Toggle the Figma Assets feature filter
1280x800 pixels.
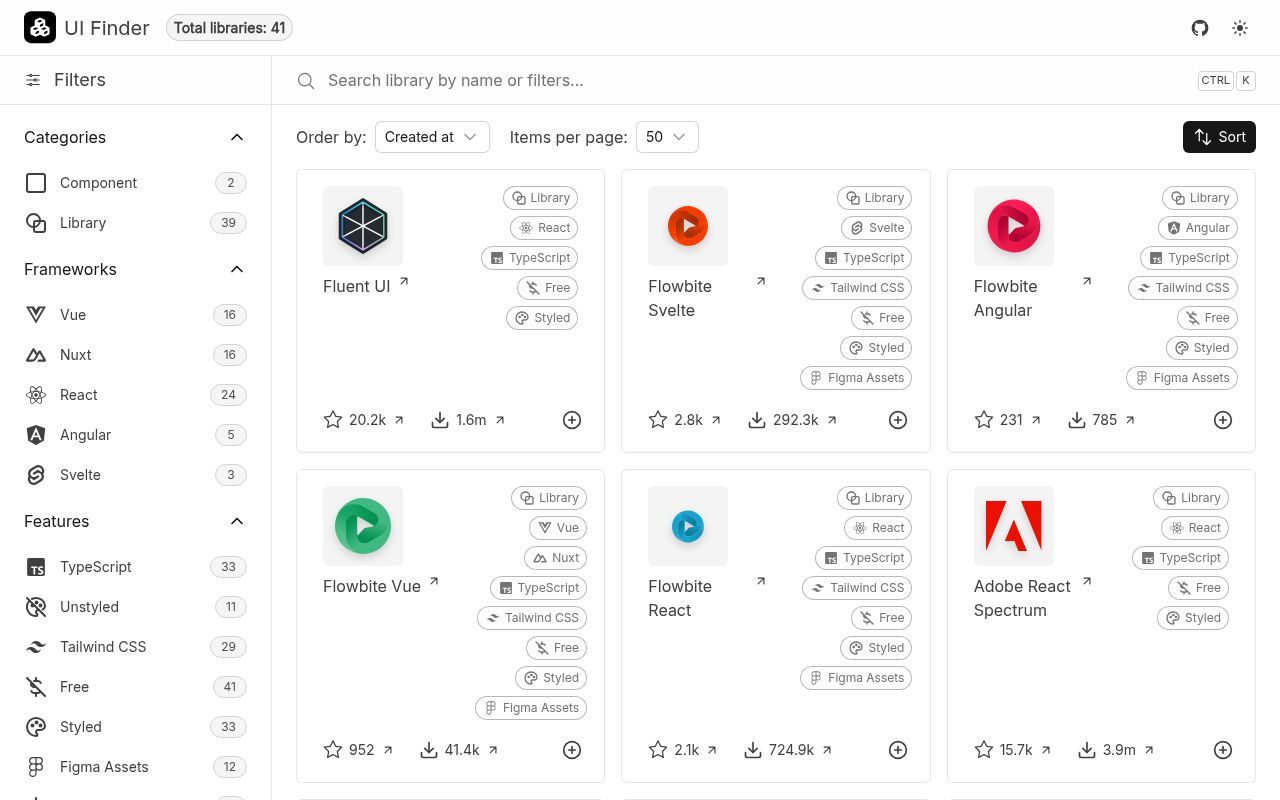[135, 767]
